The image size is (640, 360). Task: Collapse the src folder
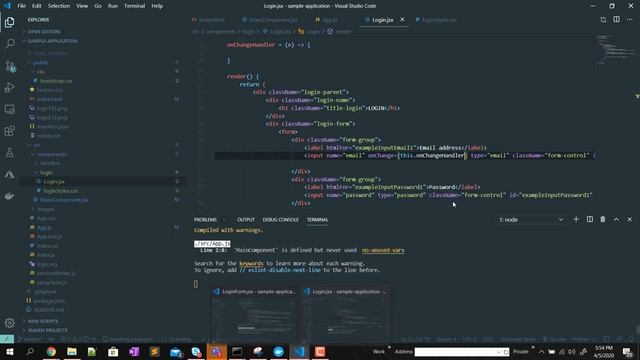pos(36,145)
